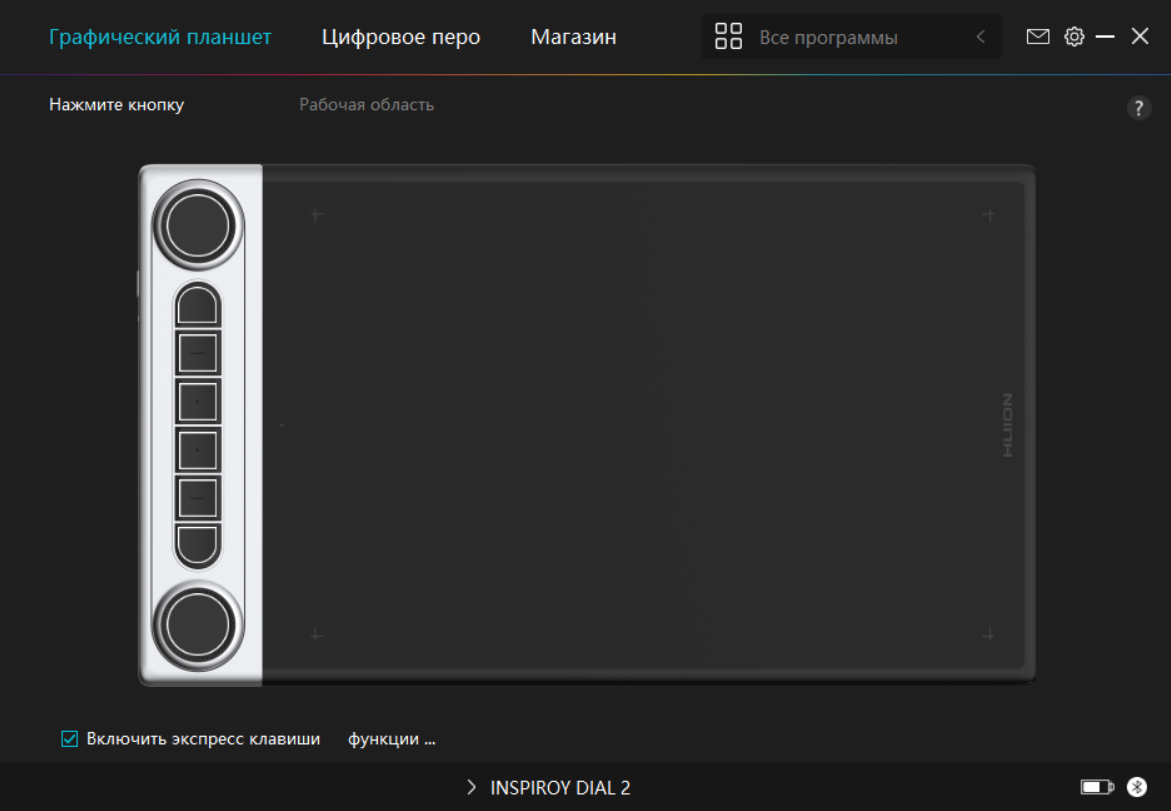1171x811 pixels.
Task: View Bluetooth connection status icon
Action: pyautogui.click(x=1137, y=787)
